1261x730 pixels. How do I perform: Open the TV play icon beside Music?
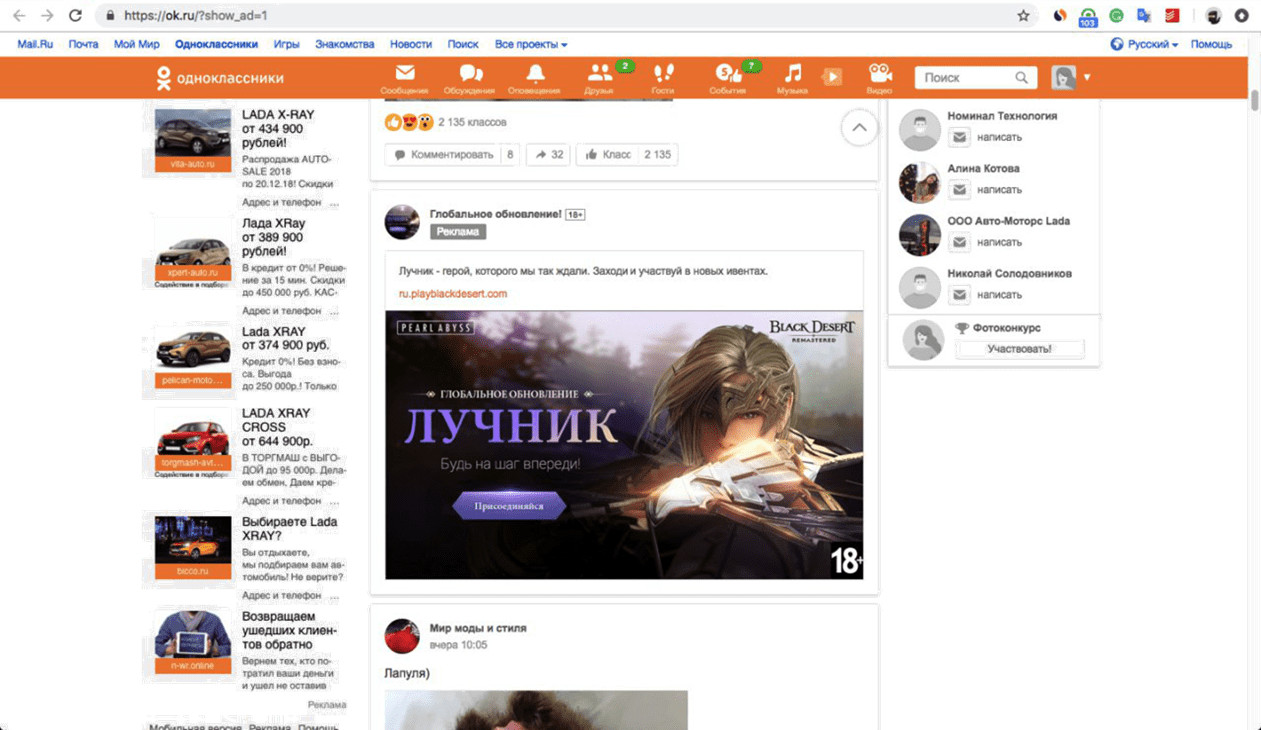click(832, 77)
